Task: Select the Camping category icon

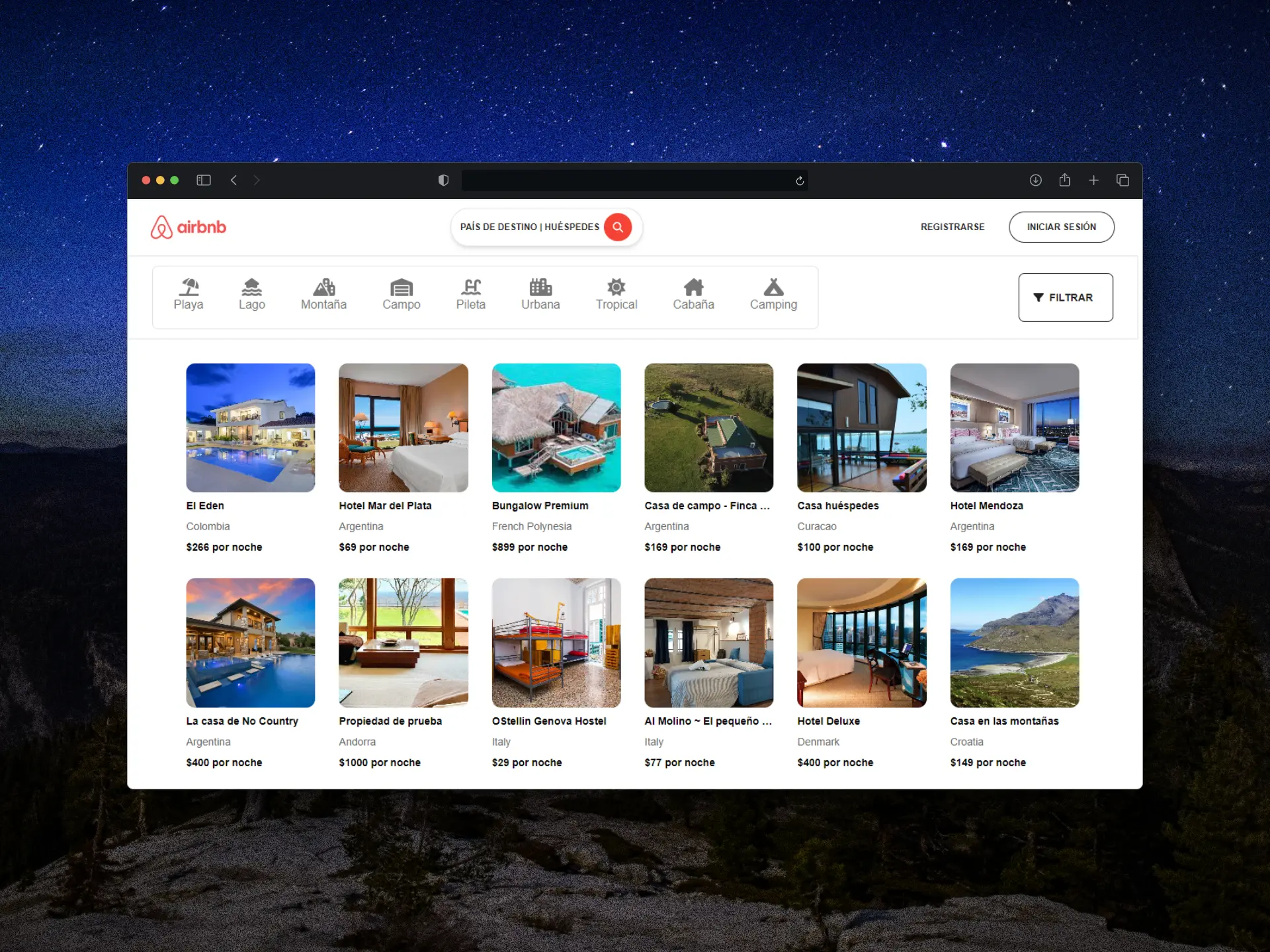Action: [774, 287]
